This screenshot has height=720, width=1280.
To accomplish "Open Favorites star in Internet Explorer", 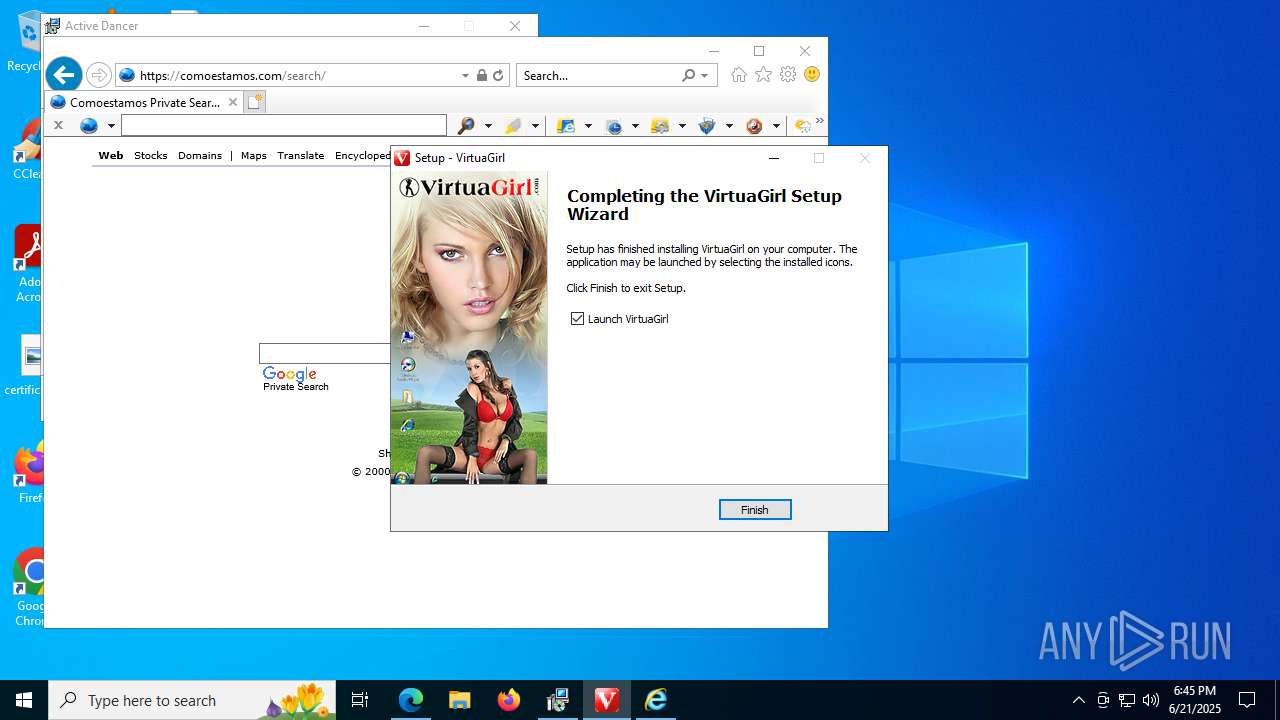I will (763, 75).
